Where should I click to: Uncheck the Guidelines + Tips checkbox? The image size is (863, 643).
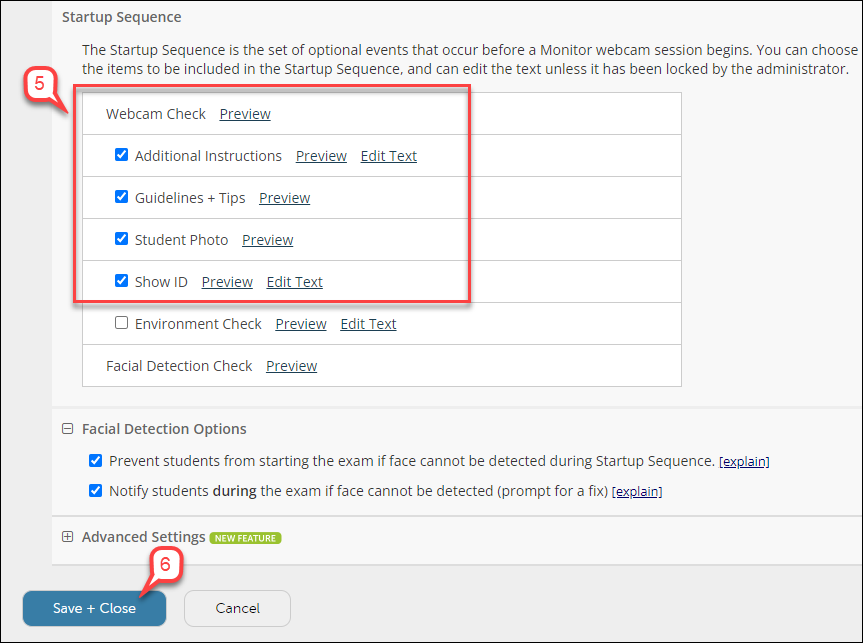point(122,197)
